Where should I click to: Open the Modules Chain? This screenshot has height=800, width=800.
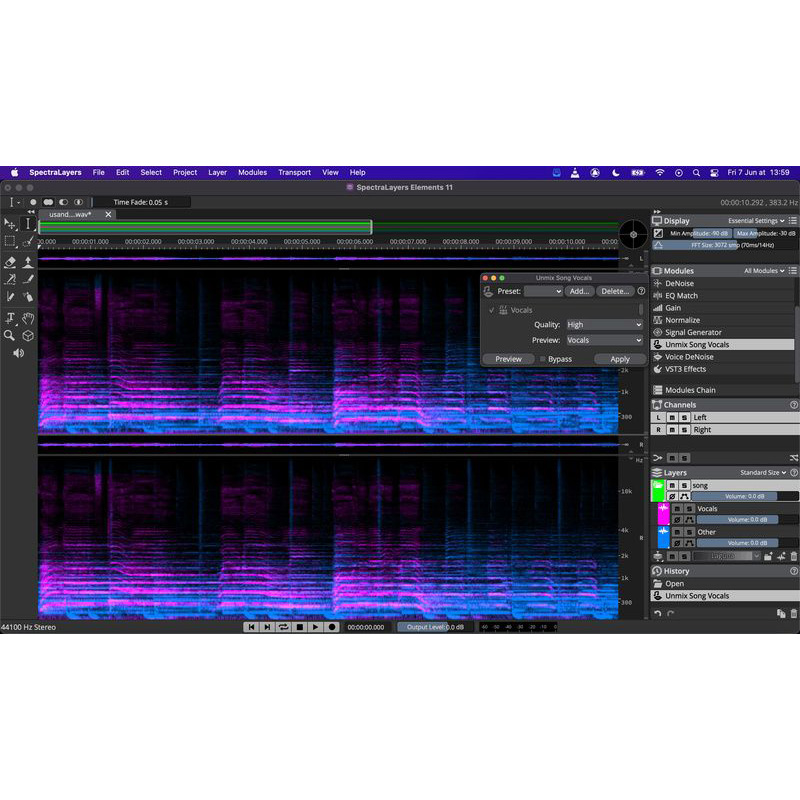click(x=722, y=390)
